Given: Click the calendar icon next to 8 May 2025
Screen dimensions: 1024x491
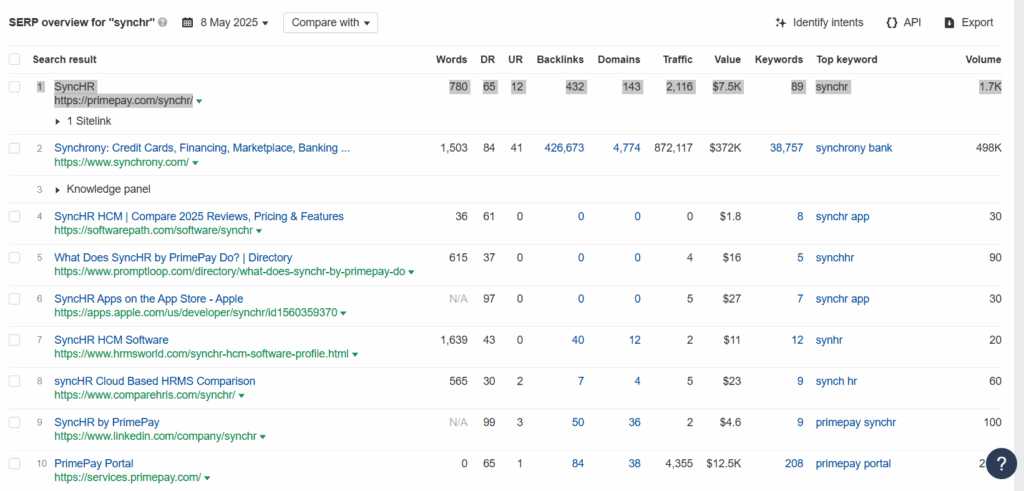Looking at the screenshot, I should (x=187, y=22).
